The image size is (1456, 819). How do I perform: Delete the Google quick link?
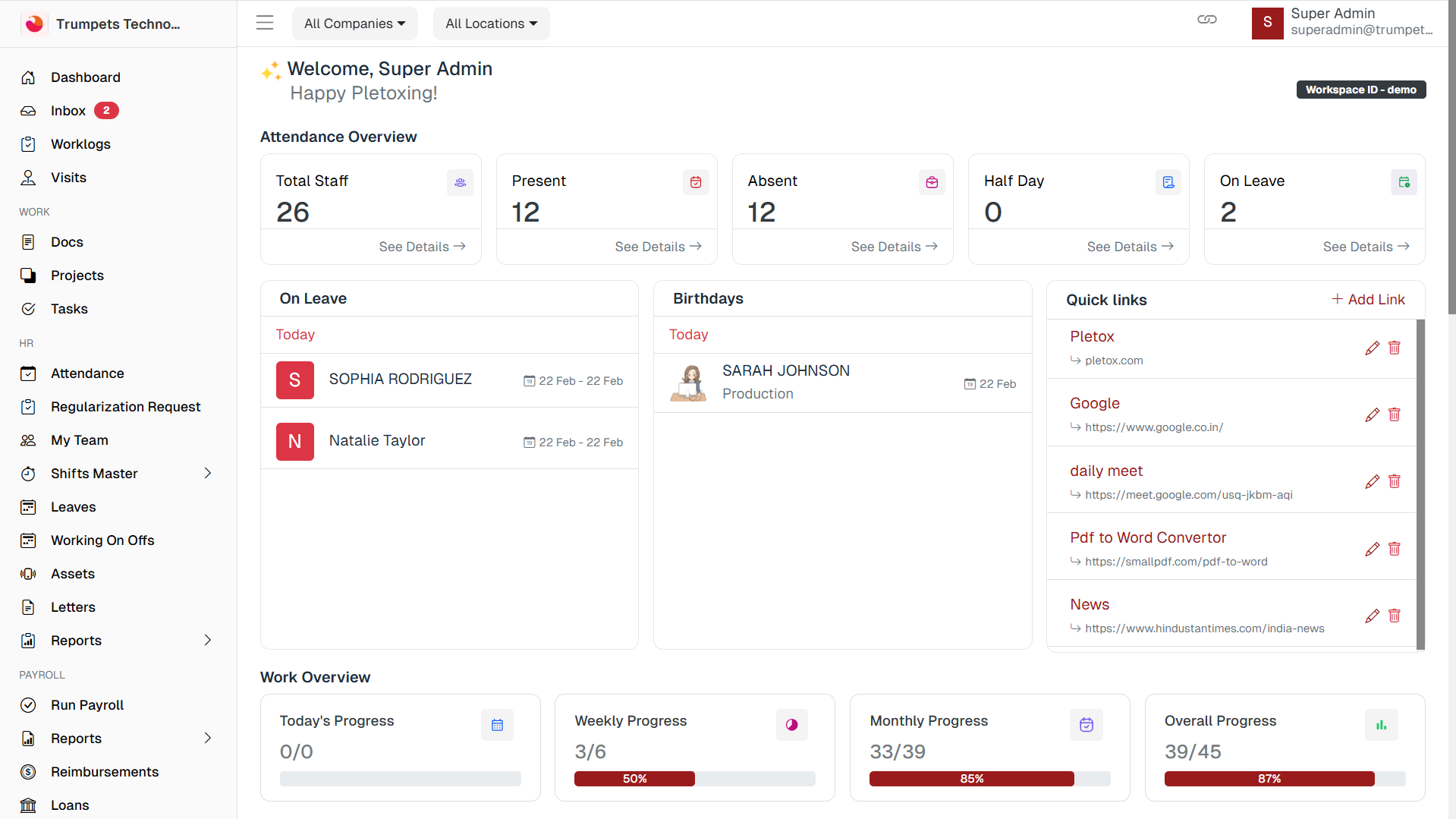1394,415
